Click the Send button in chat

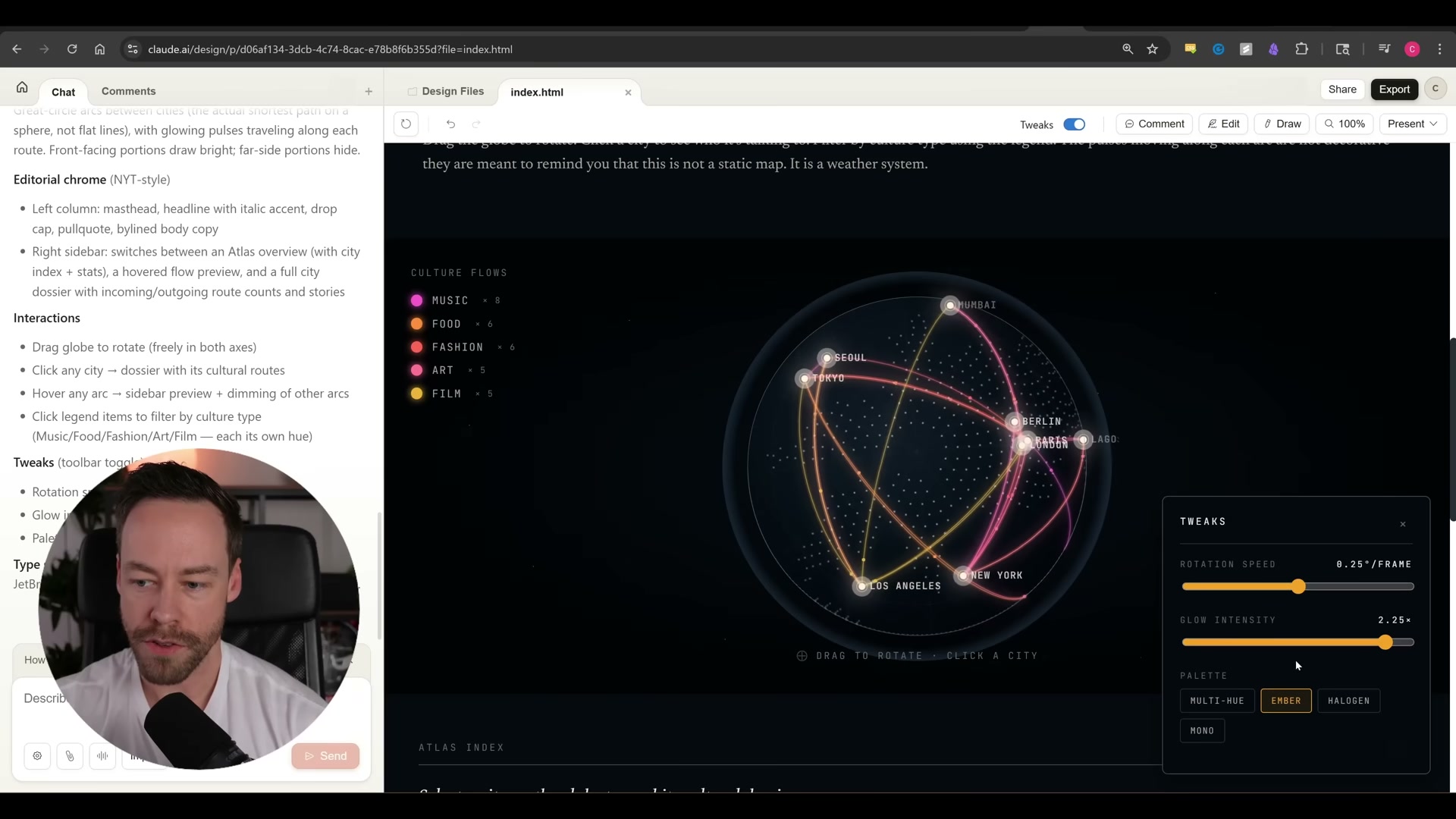tap(325, 755)
